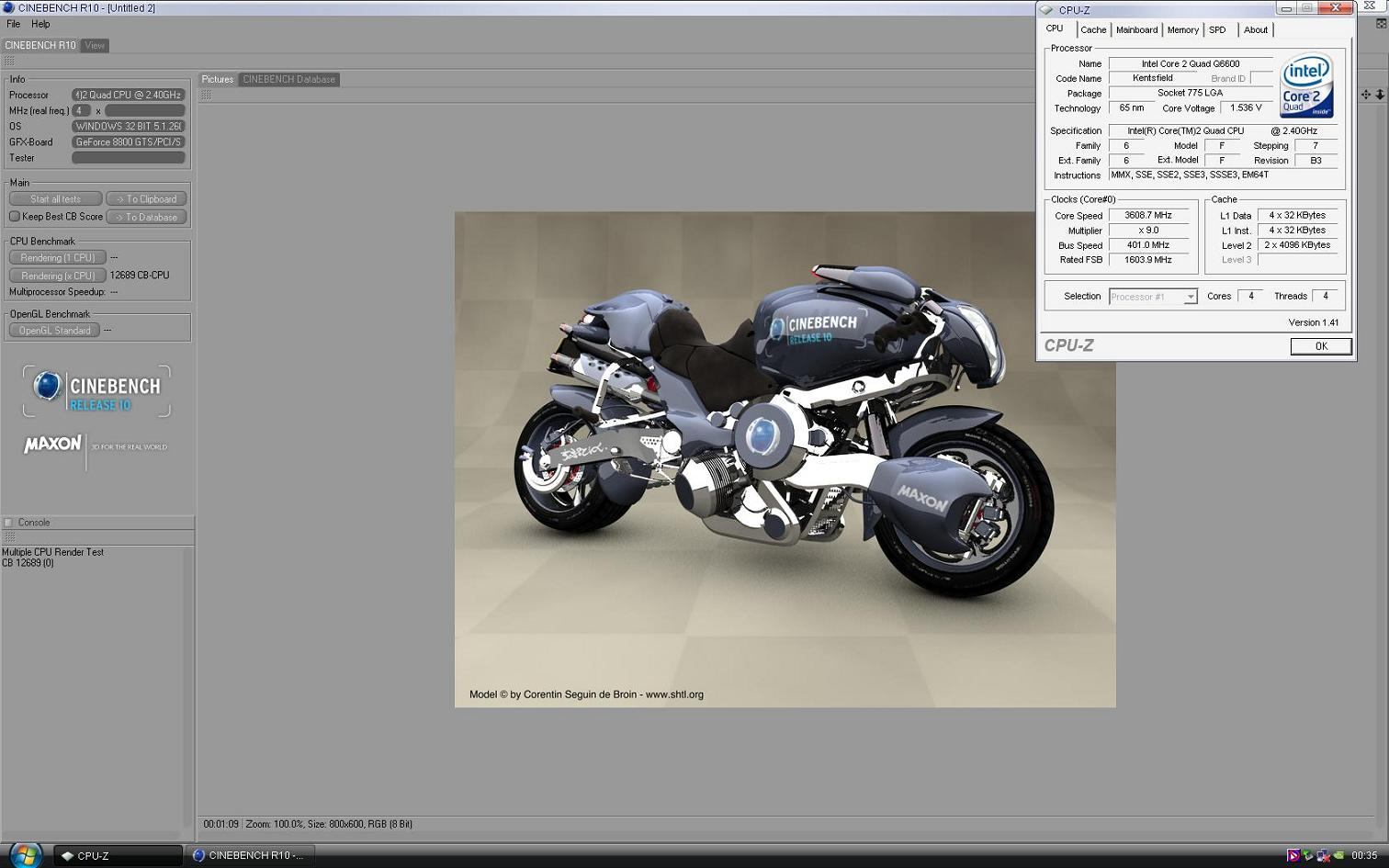The image size is (1389, 868).
Task: Run the Rendering (x CPU) benchmark
Action: pyautogui.click(x=58, y=276)
